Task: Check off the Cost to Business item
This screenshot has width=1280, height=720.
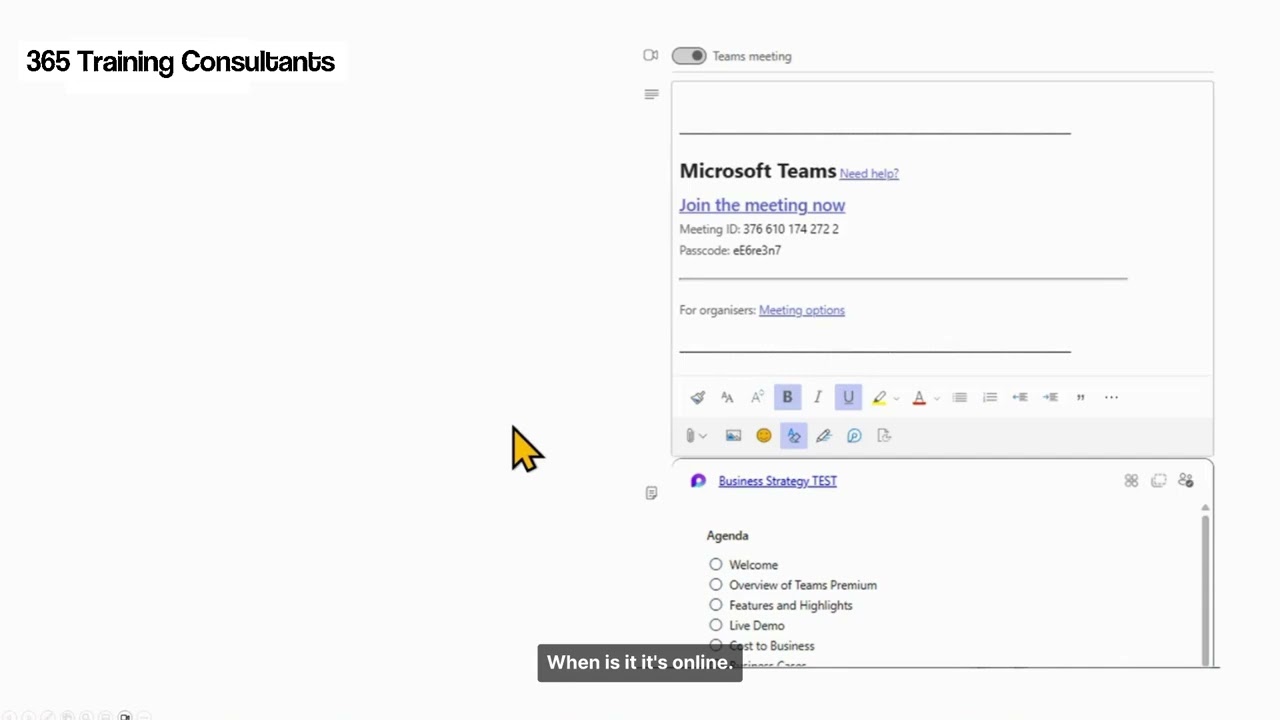Action: 716,645
